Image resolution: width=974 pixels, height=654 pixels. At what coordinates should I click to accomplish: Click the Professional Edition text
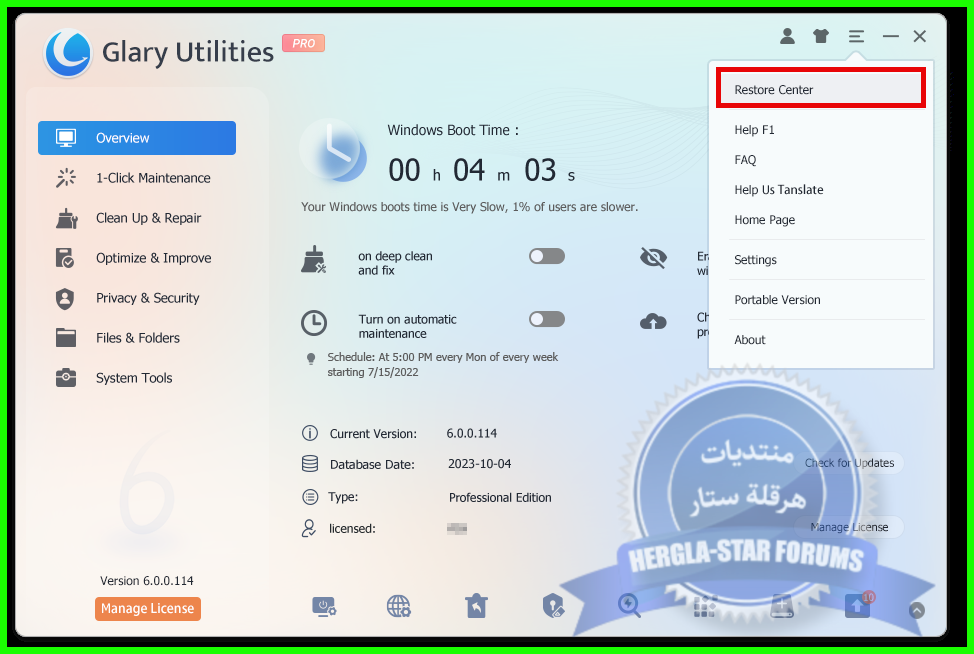click(500, 497)
